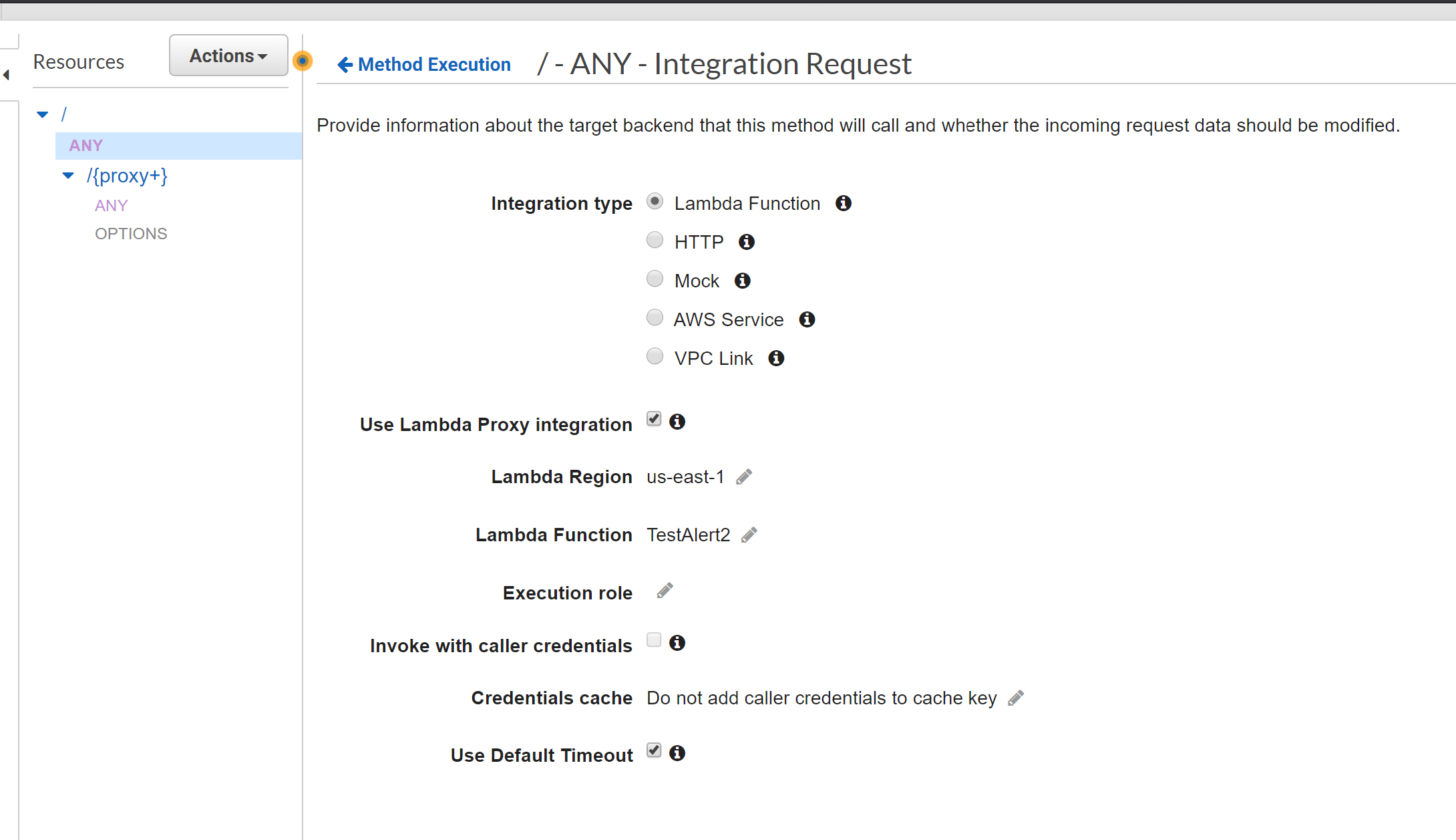Uncheck Use Lambda Proxy integration

point(653,418)
